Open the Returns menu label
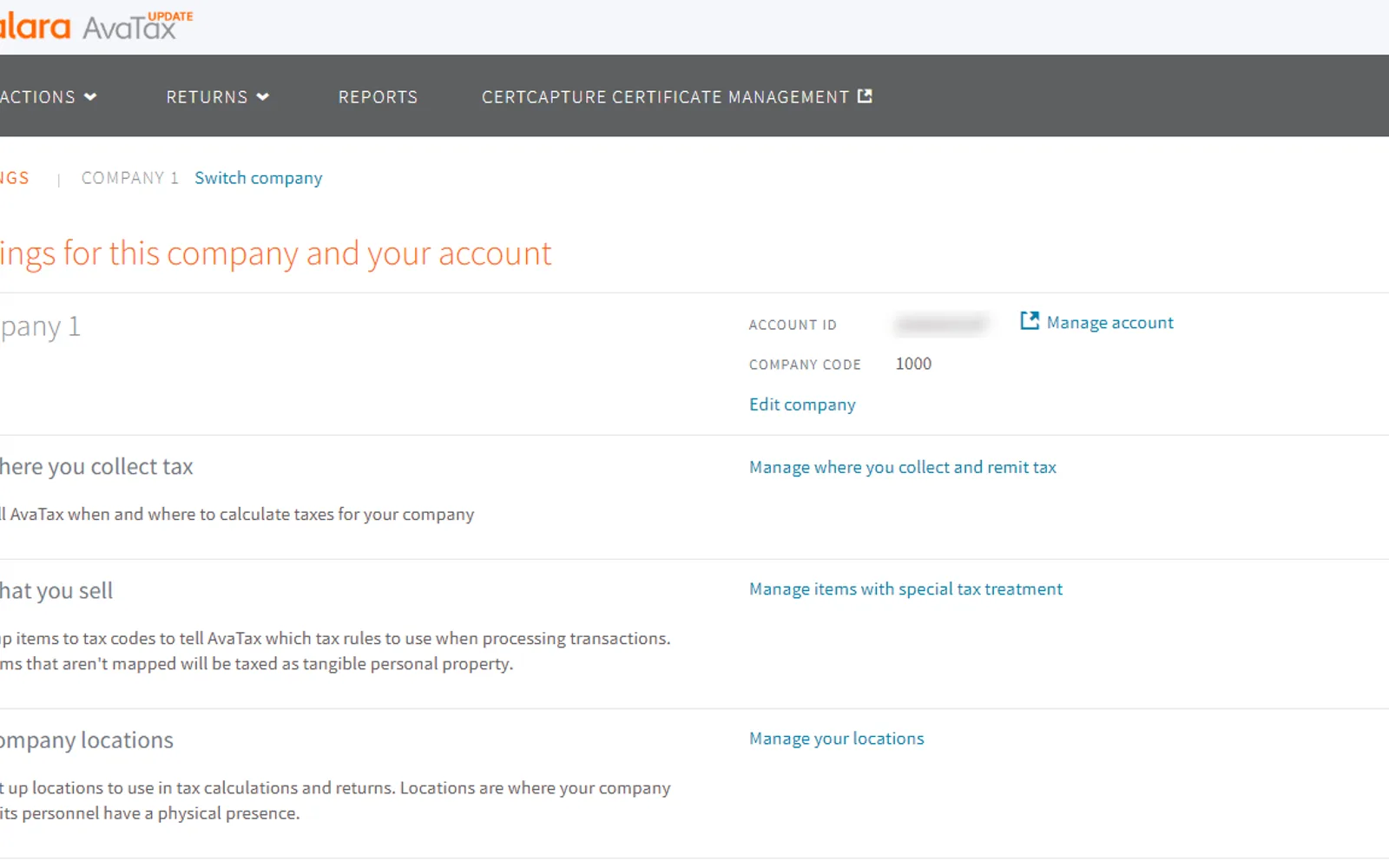Image resolution: width=1389 pixels, height=868 pixels. click(x=207, y=97)
